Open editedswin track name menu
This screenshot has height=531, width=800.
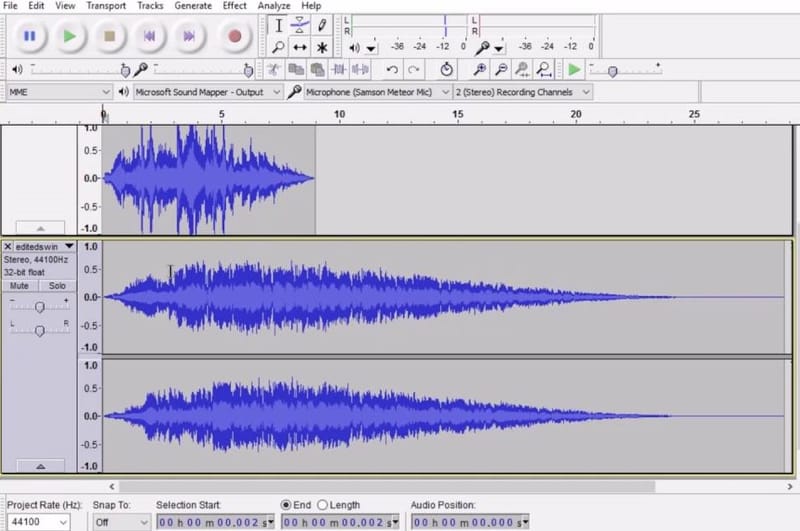pyautogui.click(x=44, y=246)
